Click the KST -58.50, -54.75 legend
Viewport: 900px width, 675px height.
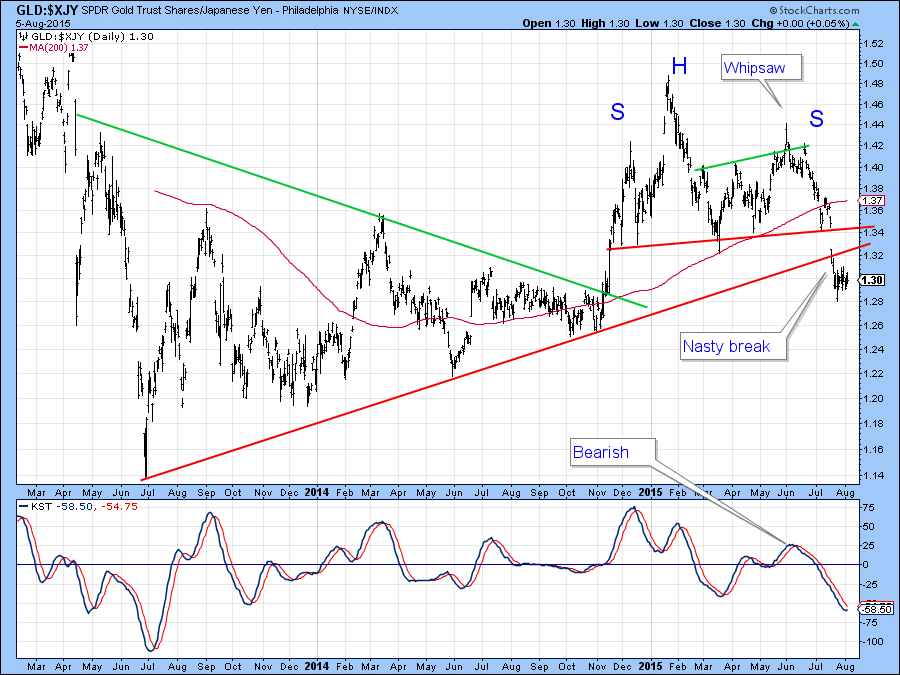(x=83, y=506)
